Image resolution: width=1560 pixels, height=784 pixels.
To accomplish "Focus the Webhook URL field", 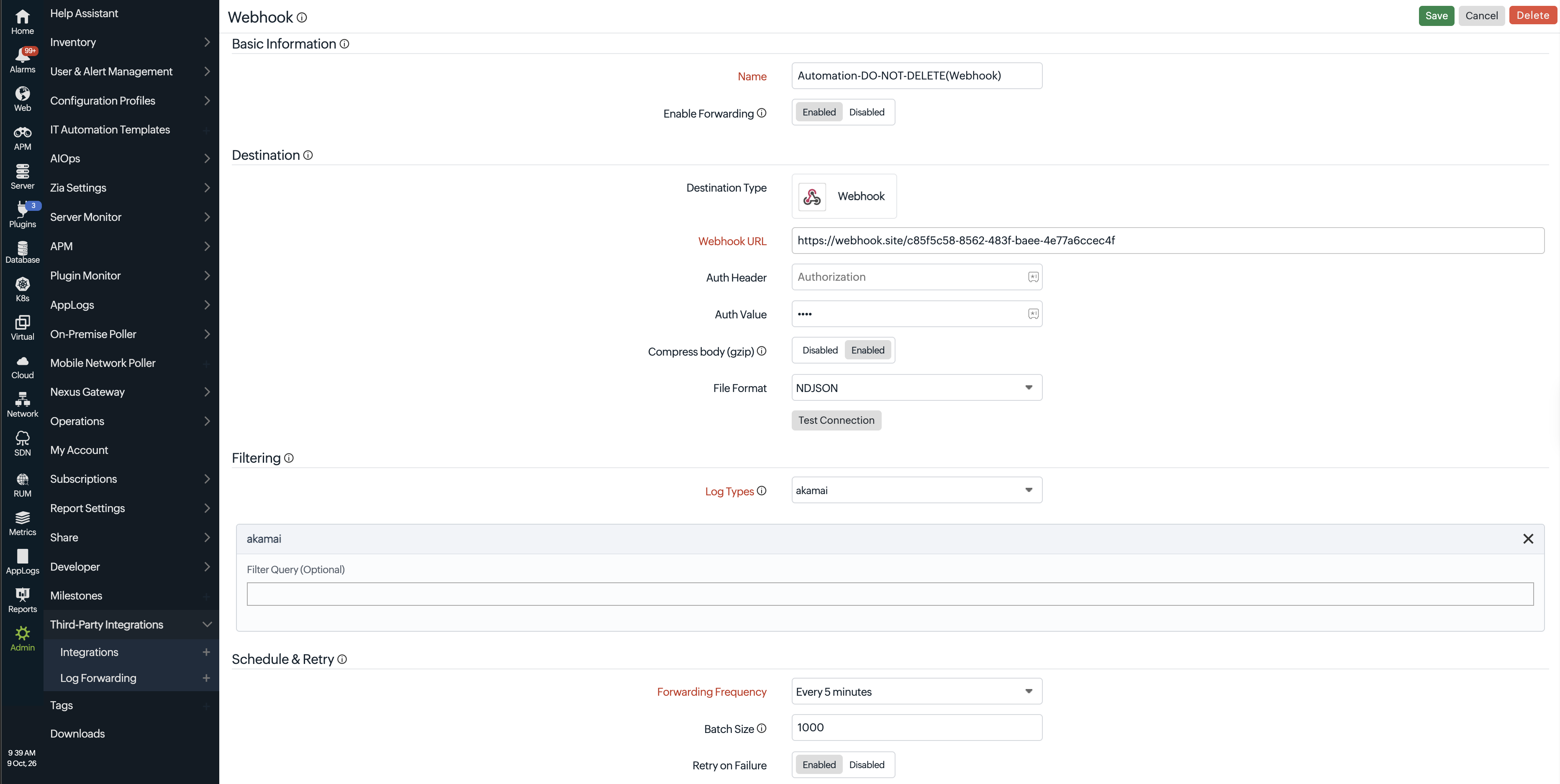I will point(1167,241).
